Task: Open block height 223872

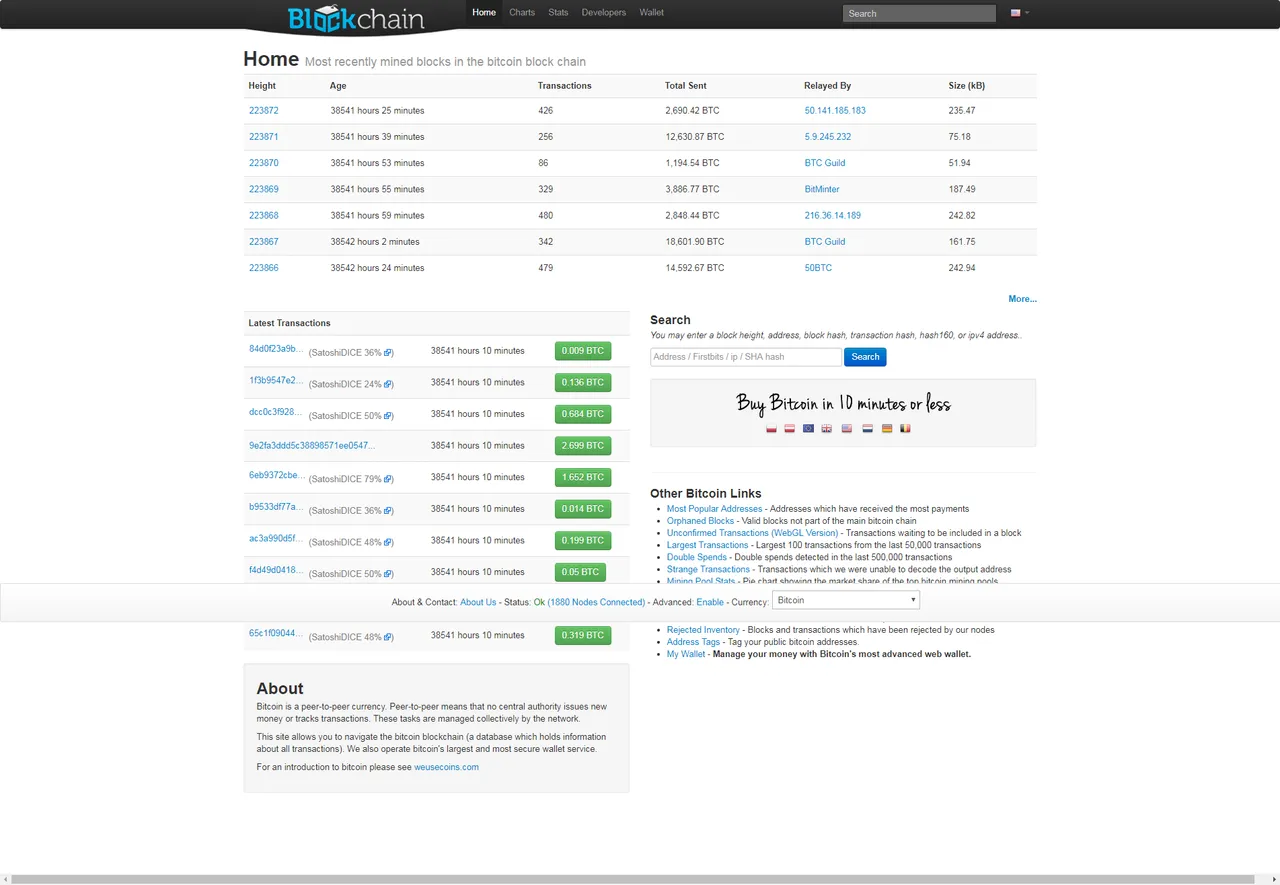Action: click(x=264, y=111)
